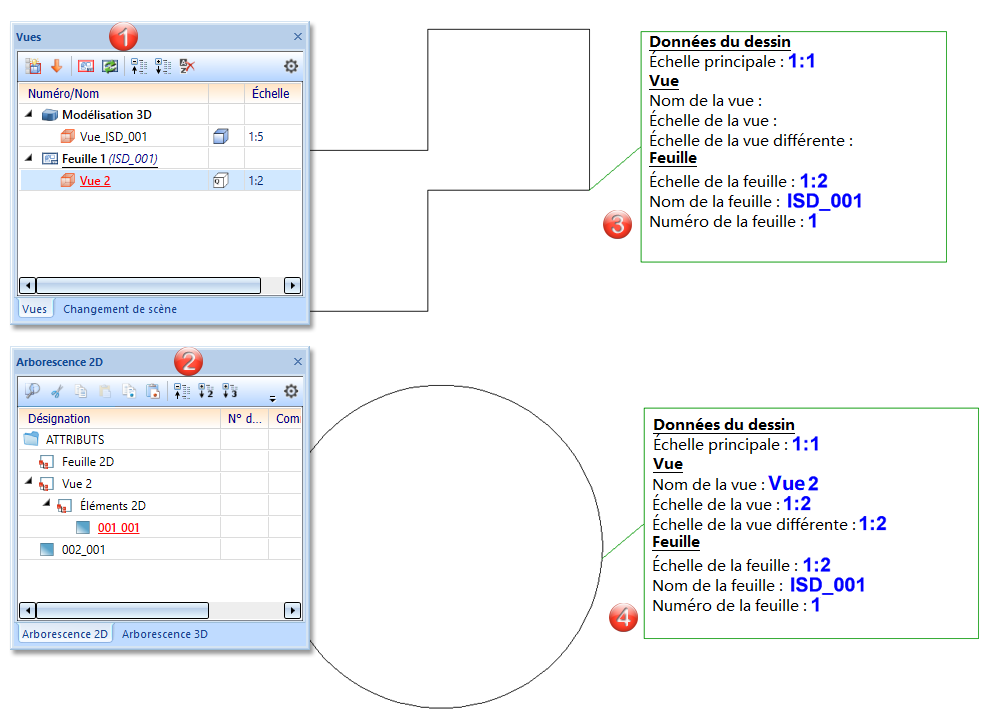Click Vues panel scrollbar left arrow
1000x726 pixels.
(x=27, y=285)
